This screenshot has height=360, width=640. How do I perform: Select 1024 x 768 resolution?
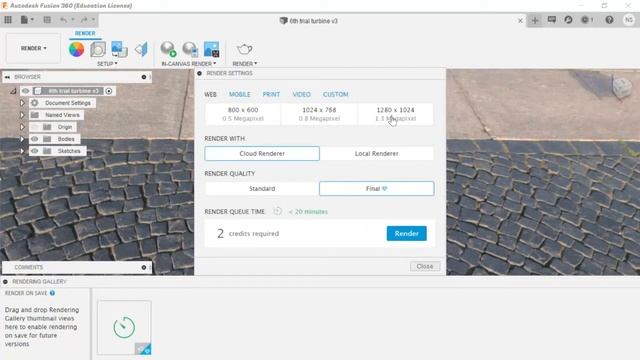(x=319, y=114)
